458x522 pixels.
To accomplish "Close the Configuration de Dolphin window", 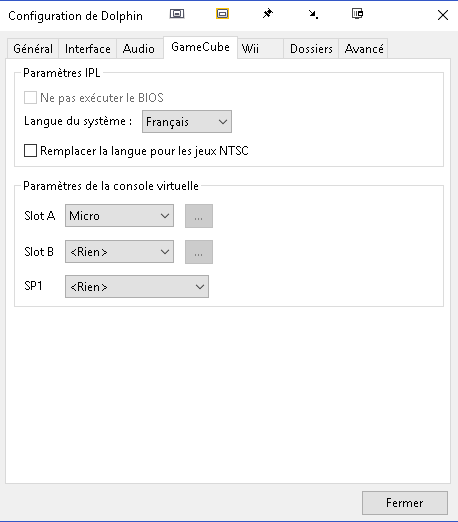I will [x=443, y=15].
